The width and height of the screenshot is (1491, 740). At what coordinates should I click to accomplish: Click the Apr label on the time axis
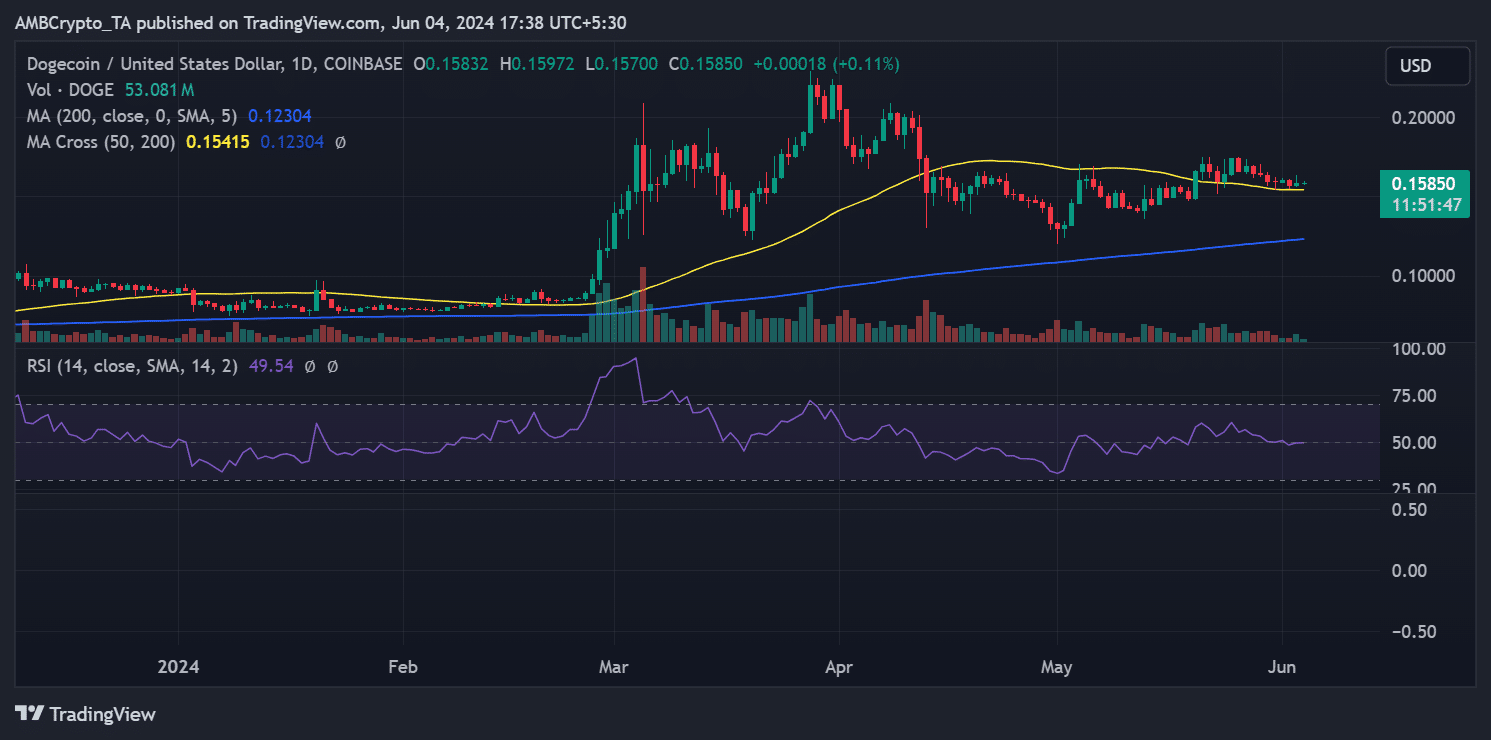[x=839, y=667]
